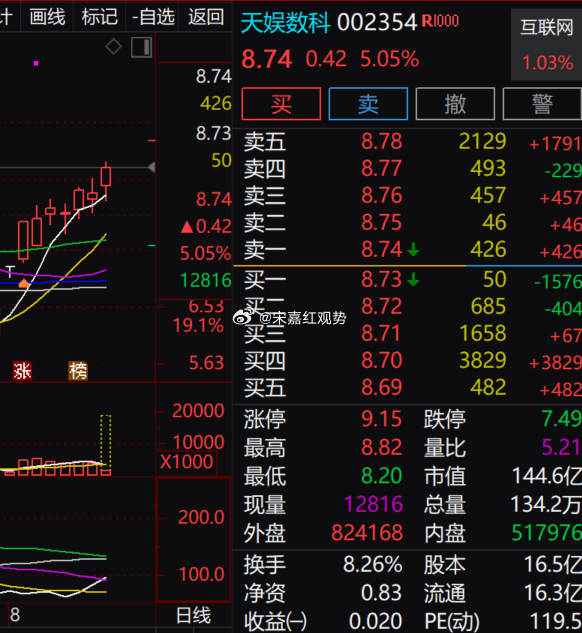582x633 pixels.
Task: Click 最高 value 8.82
Action: pyautogui.click(x=381, y=448)
